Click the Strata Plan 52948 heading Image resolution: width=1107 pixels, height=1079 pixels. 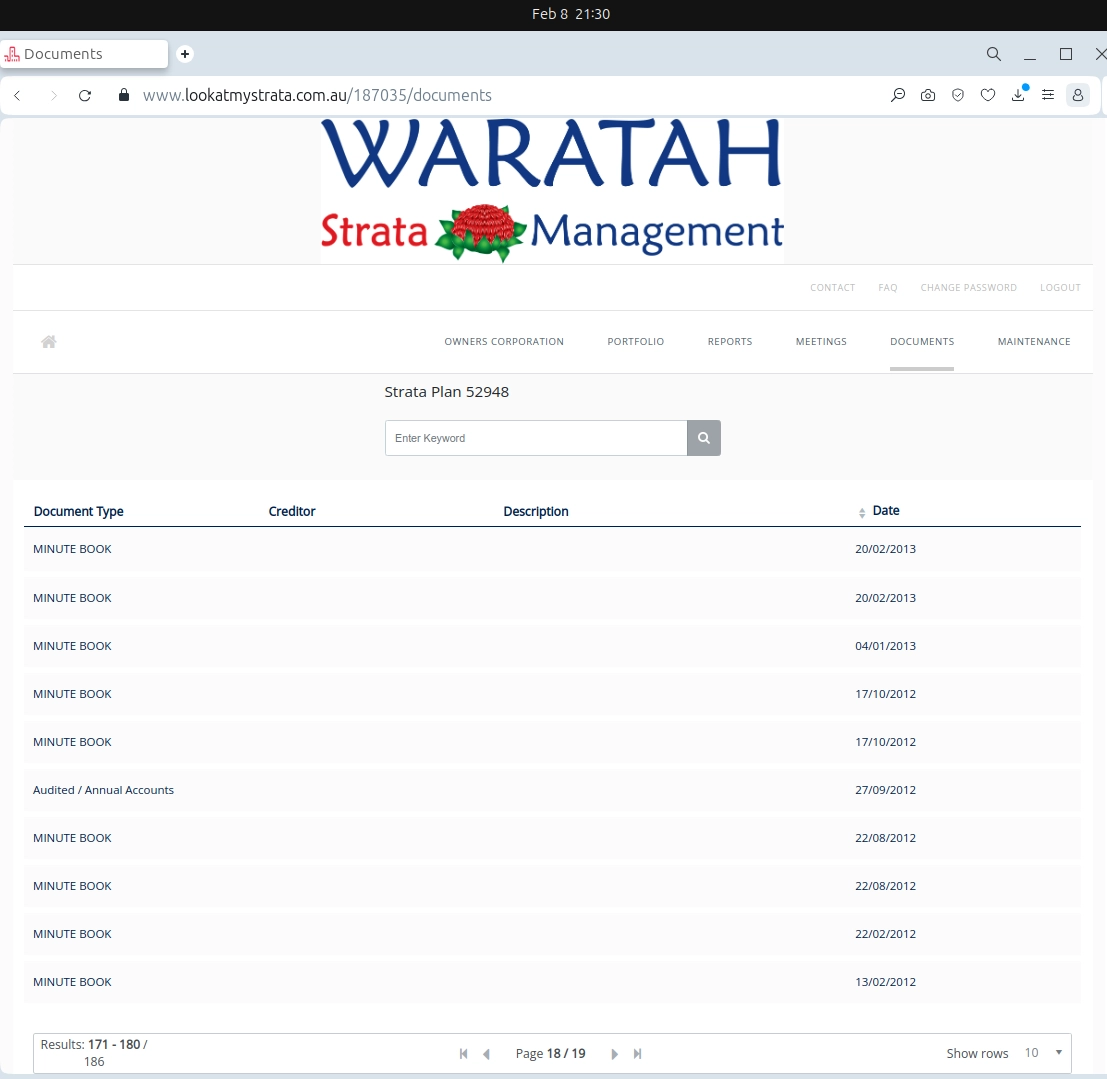click(446, 392)
